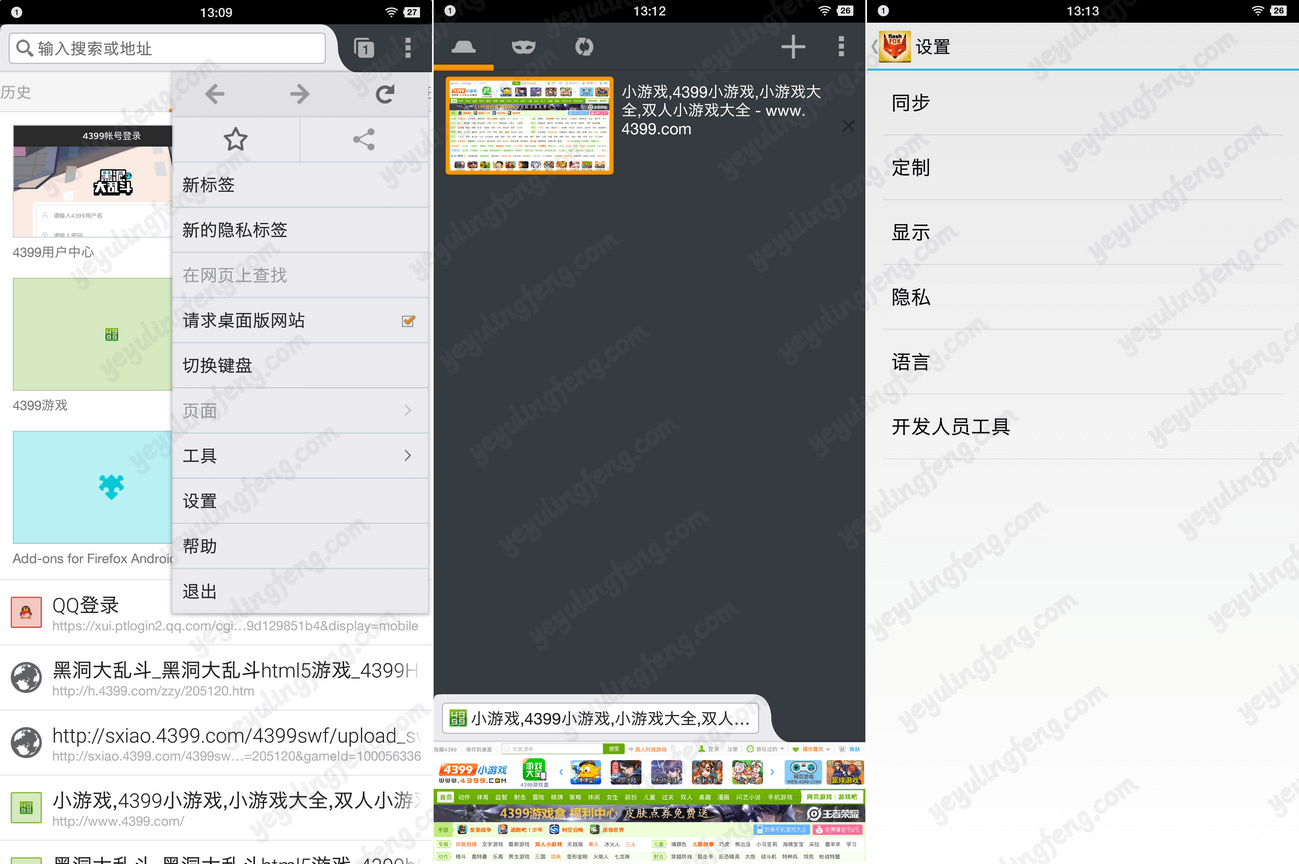Image resolution: width=1299 pixels, height=864 pixels.
Task: Tap the 历史 panel heading
Action: click(16, 92)
